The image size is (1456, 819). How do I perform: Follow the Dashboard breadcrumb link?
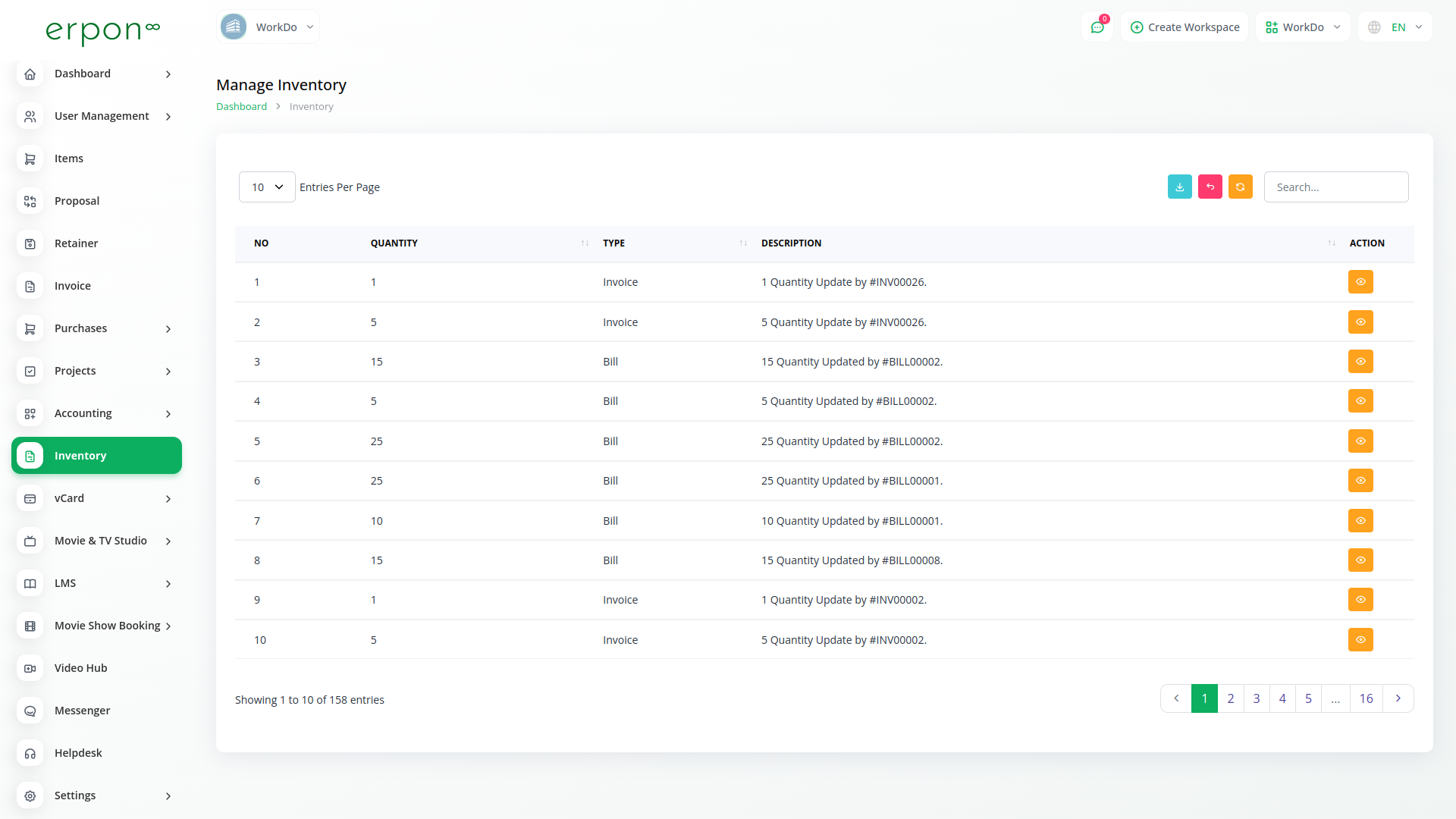pyautogui.click(x=241, y=107)
